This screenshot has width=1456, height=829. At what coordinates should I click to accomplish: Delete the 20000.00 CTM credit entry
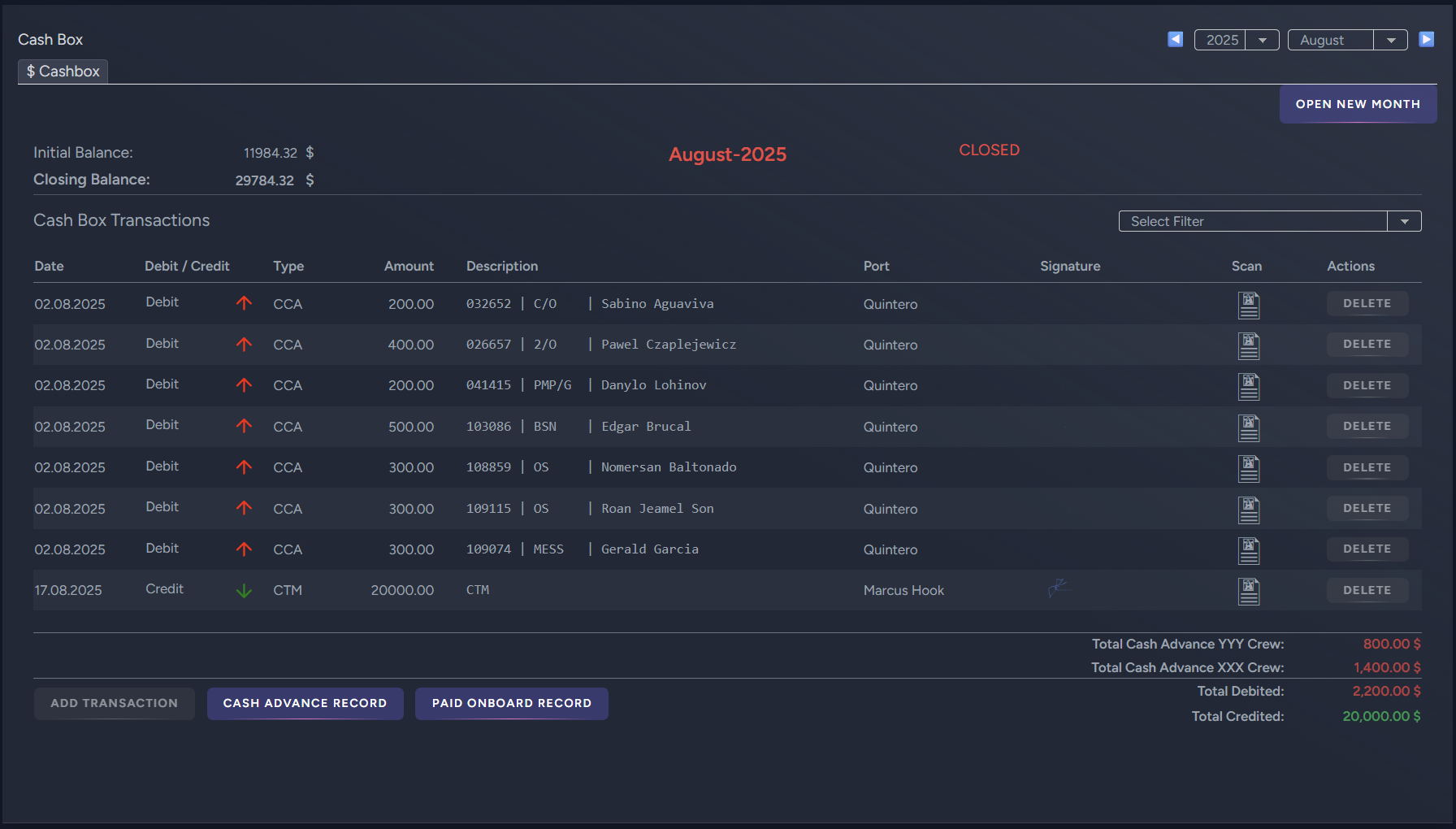coord(1367,590)
